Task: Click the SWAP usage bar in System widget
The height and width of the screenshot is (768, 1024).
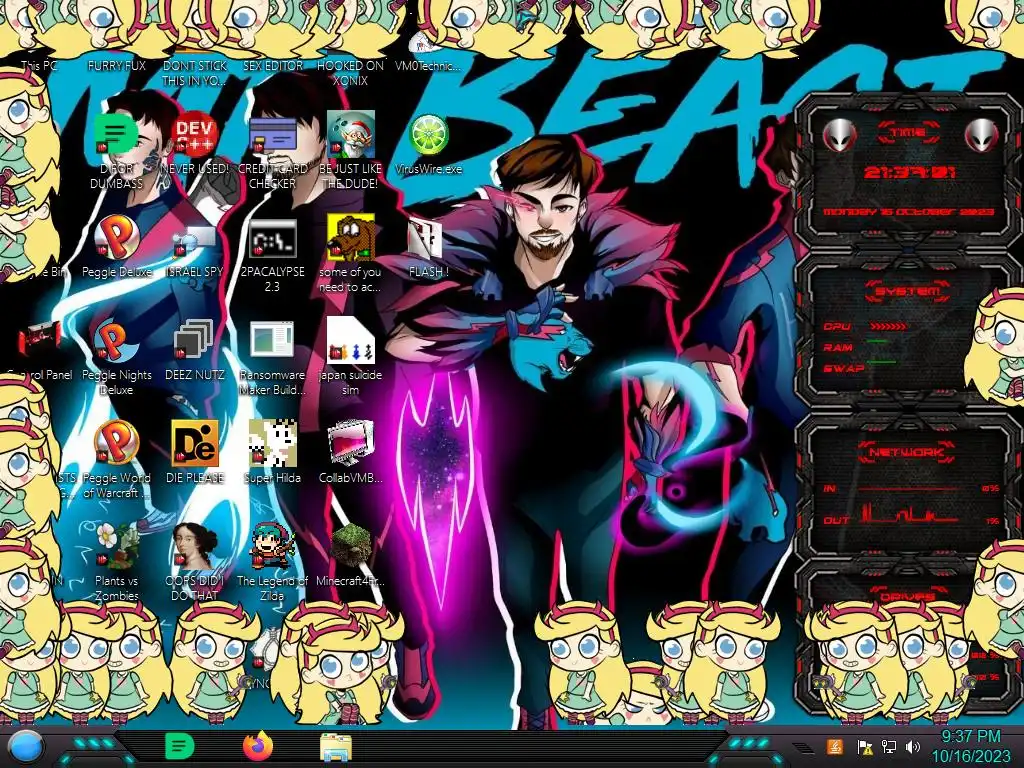Action: pos(881,361)
